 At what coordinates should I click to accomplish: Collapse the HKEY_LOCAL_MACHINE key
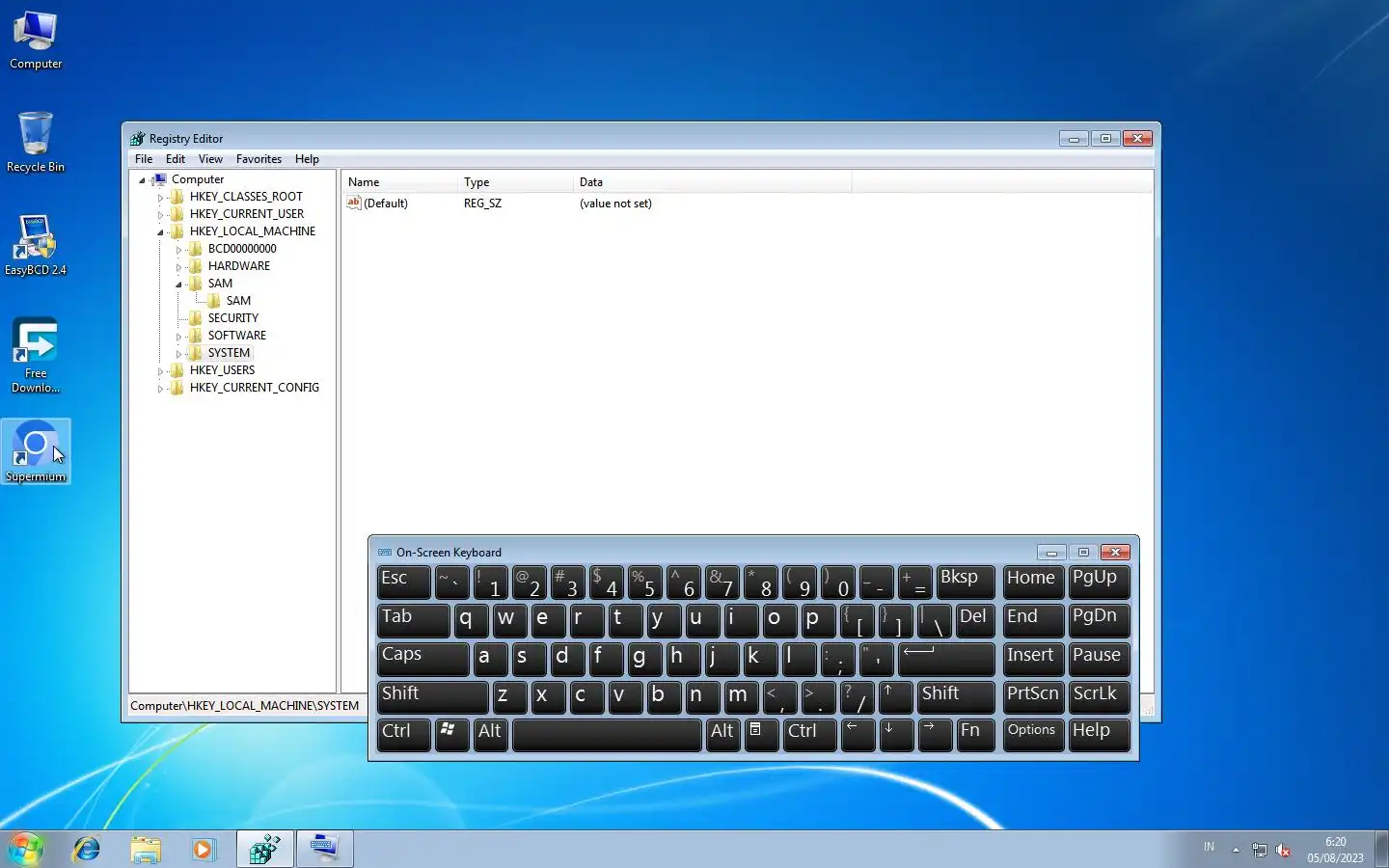(x=160, y=232)
